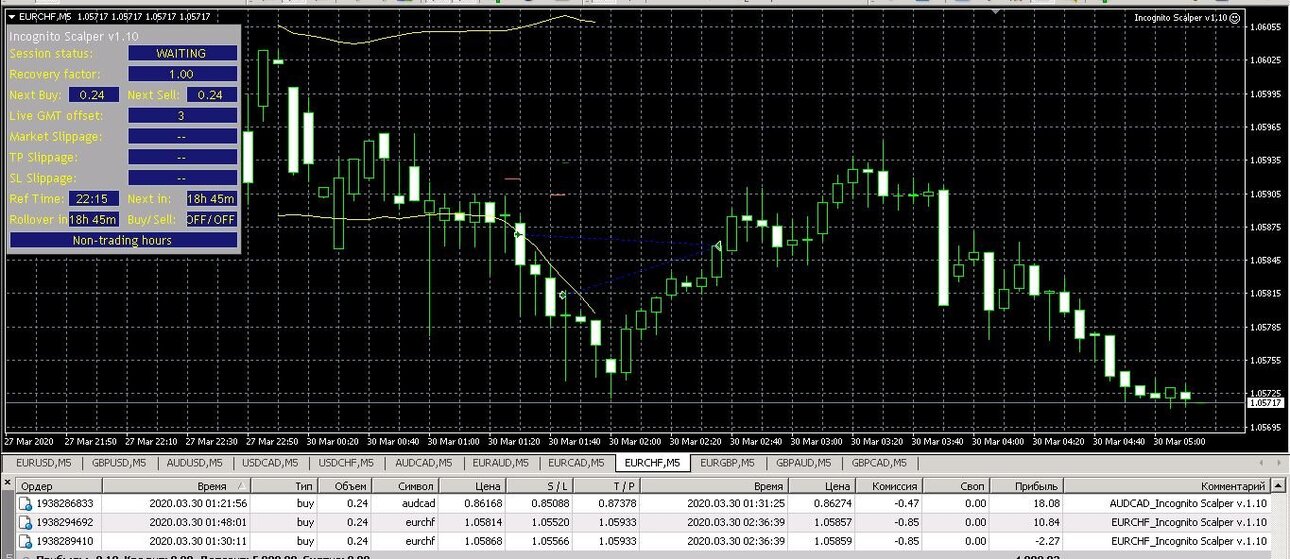The image size is (1290, 559).
Task: Click the Next in value 18h 45m
Action: click(x=211, y=198)
